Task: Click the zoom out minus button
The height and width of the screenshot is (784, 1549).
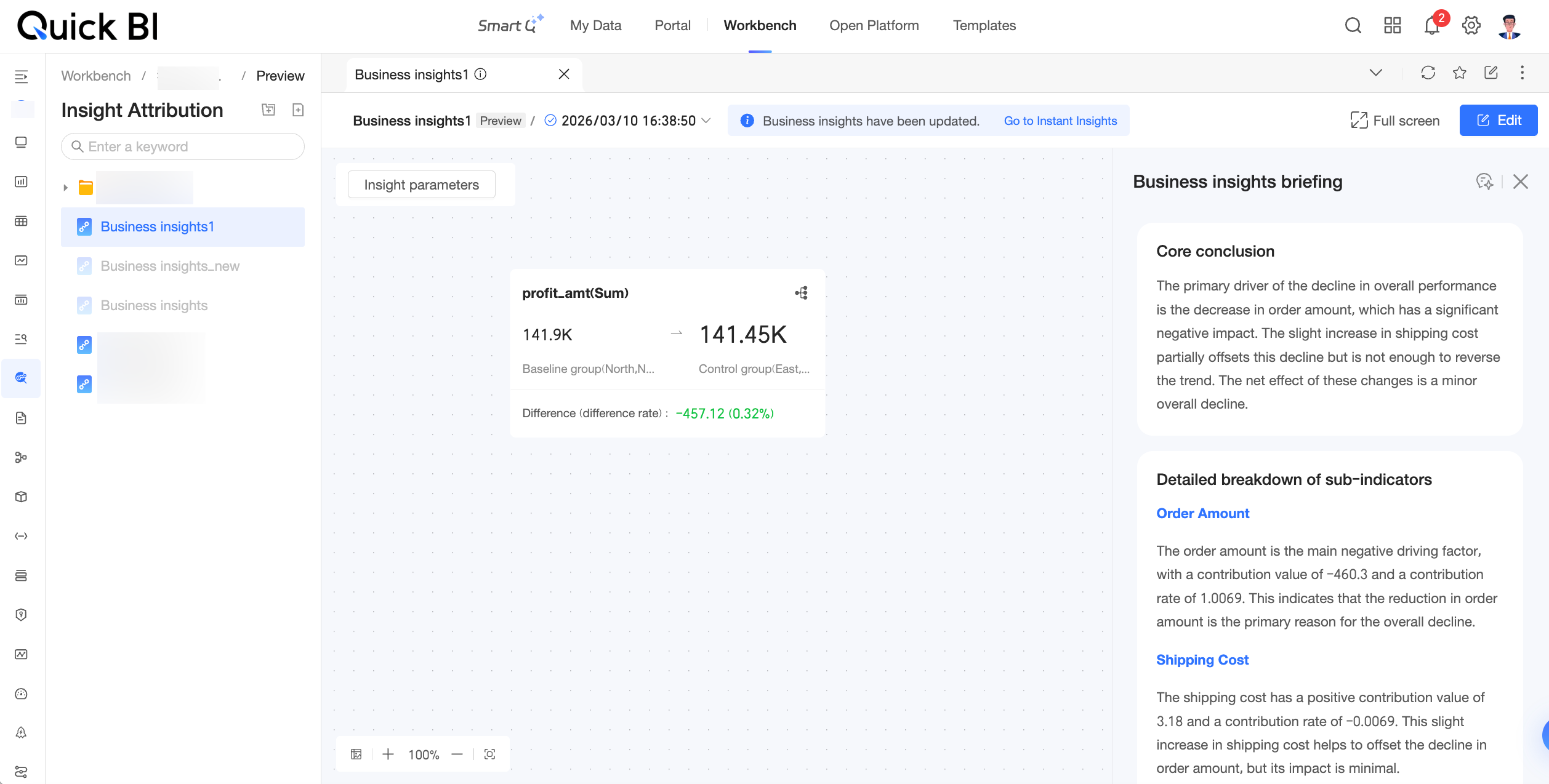Action: pyautogui.click(x=457, y=754)
